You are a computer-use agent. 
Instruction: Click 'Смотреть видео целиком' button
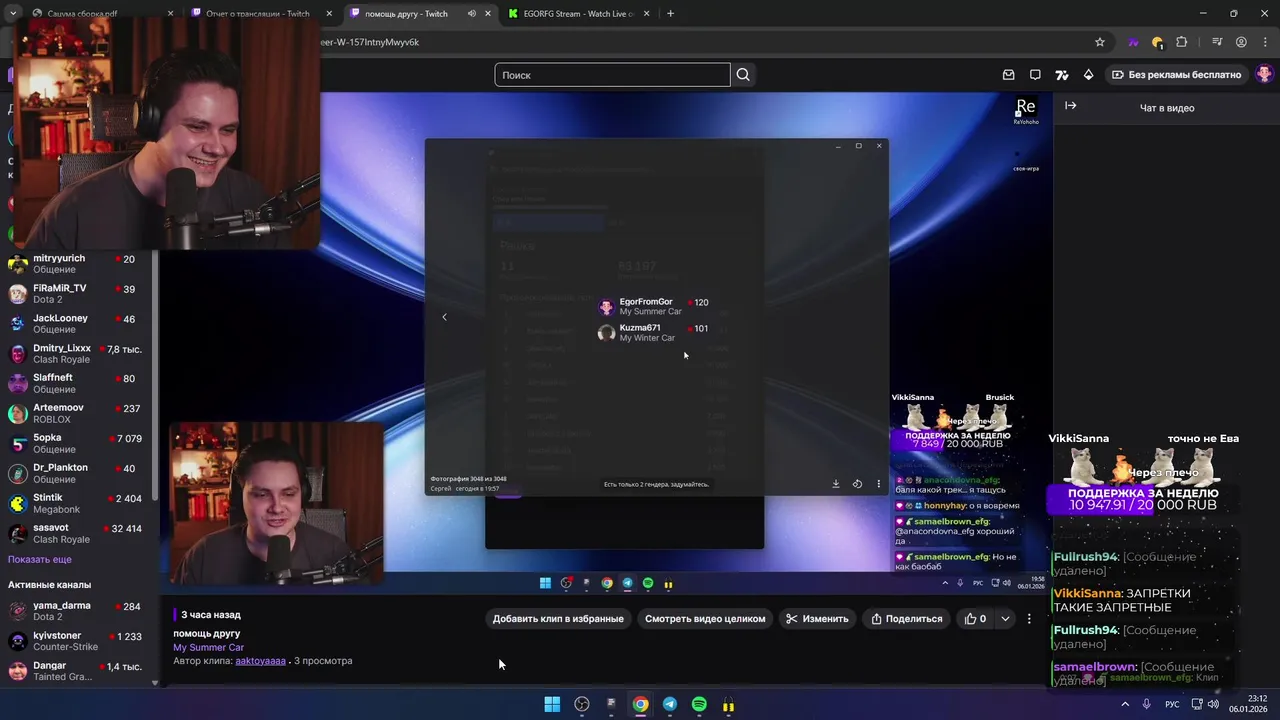tap(705, 619)
